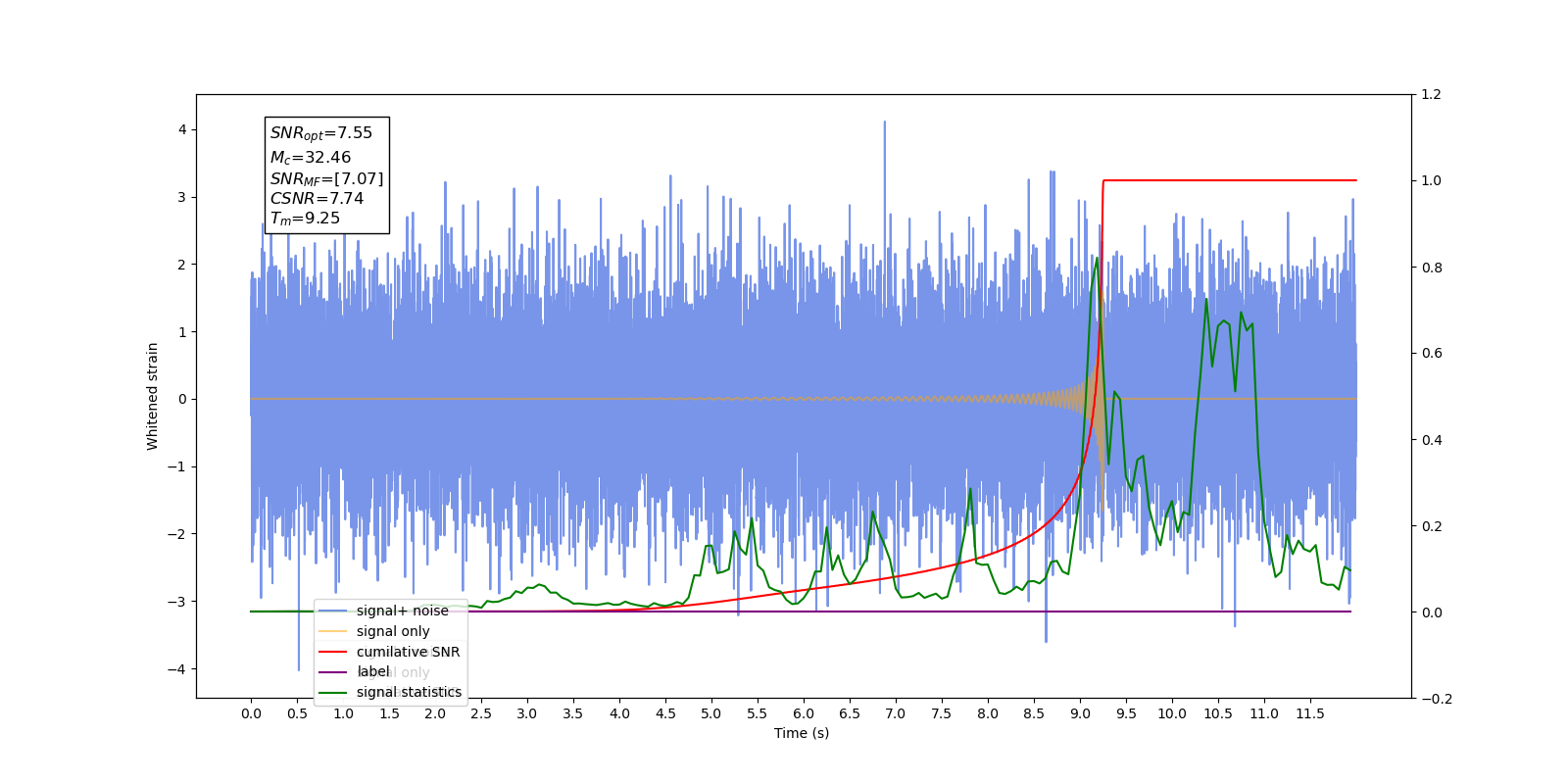
Task: Click the Tm=9.25 annotation text
Action: point(306,219)
